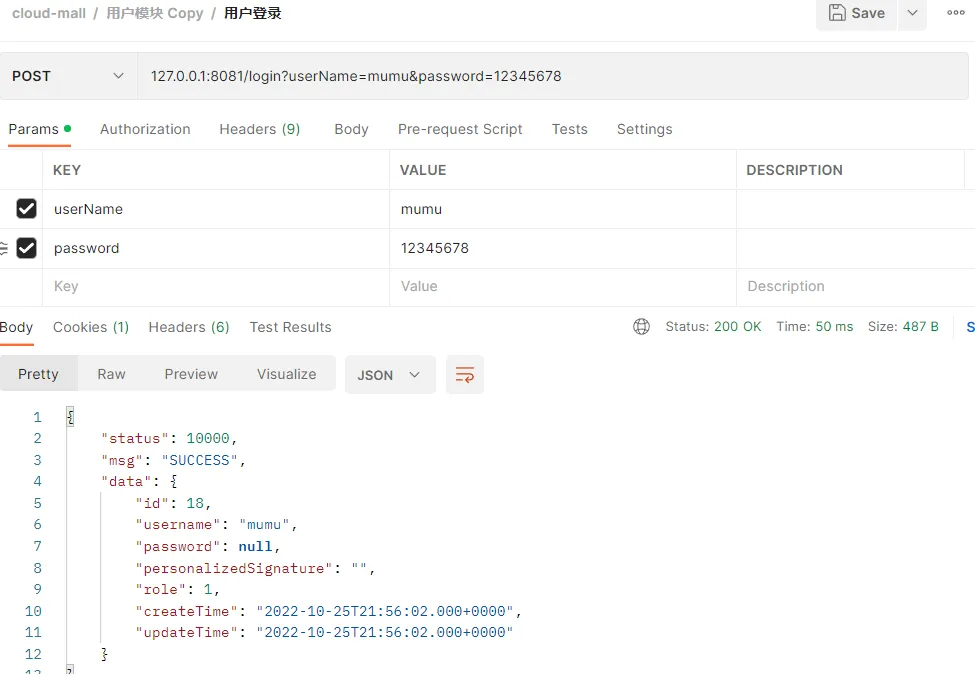The width and height of the screenshot is (975, 677).
Task: Open the Headers (9) request tab
Action: tap(260, 129)
